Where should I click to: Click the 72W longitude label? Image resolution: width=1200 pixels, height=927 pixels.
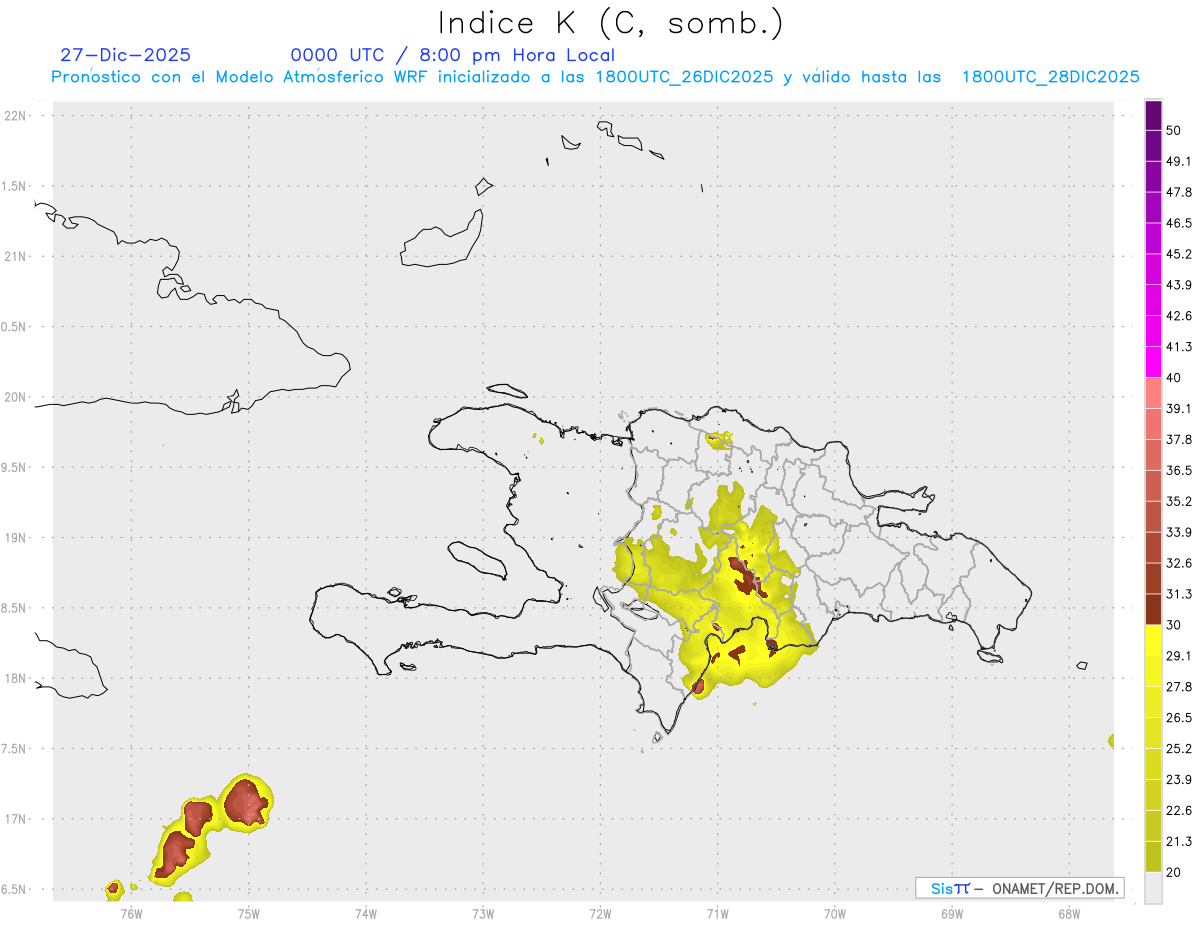coord(601,913)
